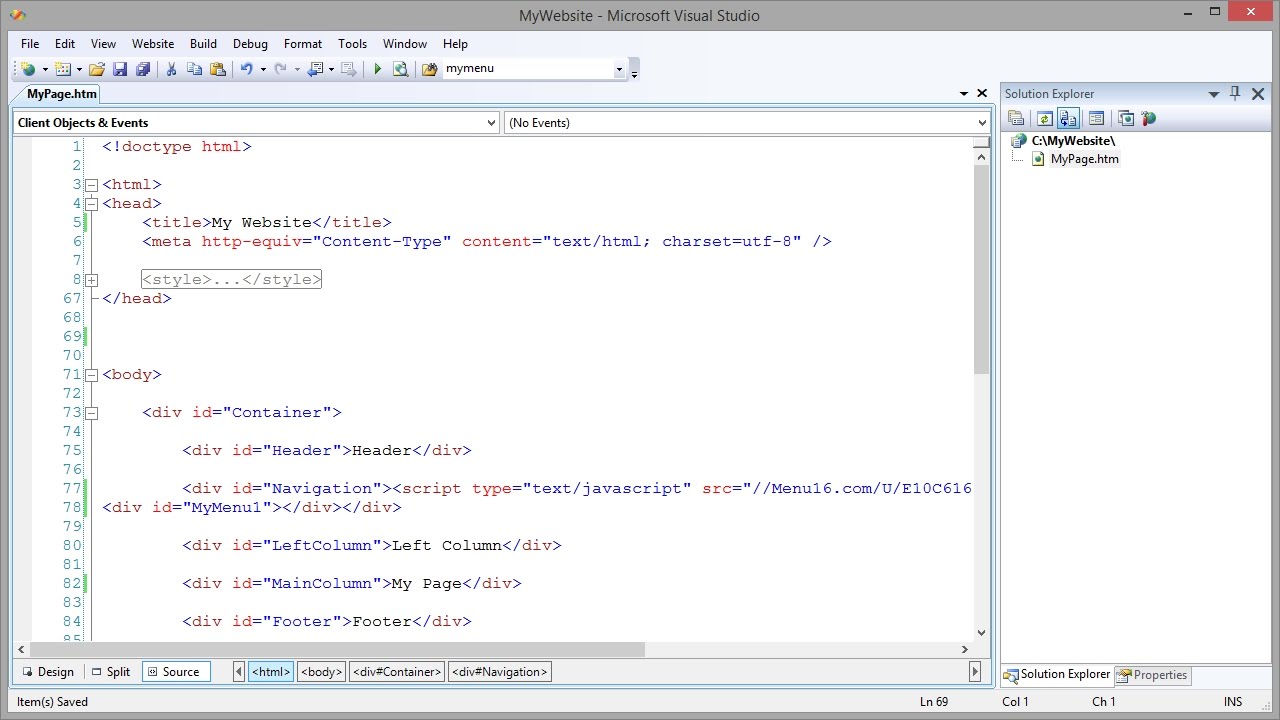Switch to Split view
Viewport: 1280px width, 720px height.
110,672
